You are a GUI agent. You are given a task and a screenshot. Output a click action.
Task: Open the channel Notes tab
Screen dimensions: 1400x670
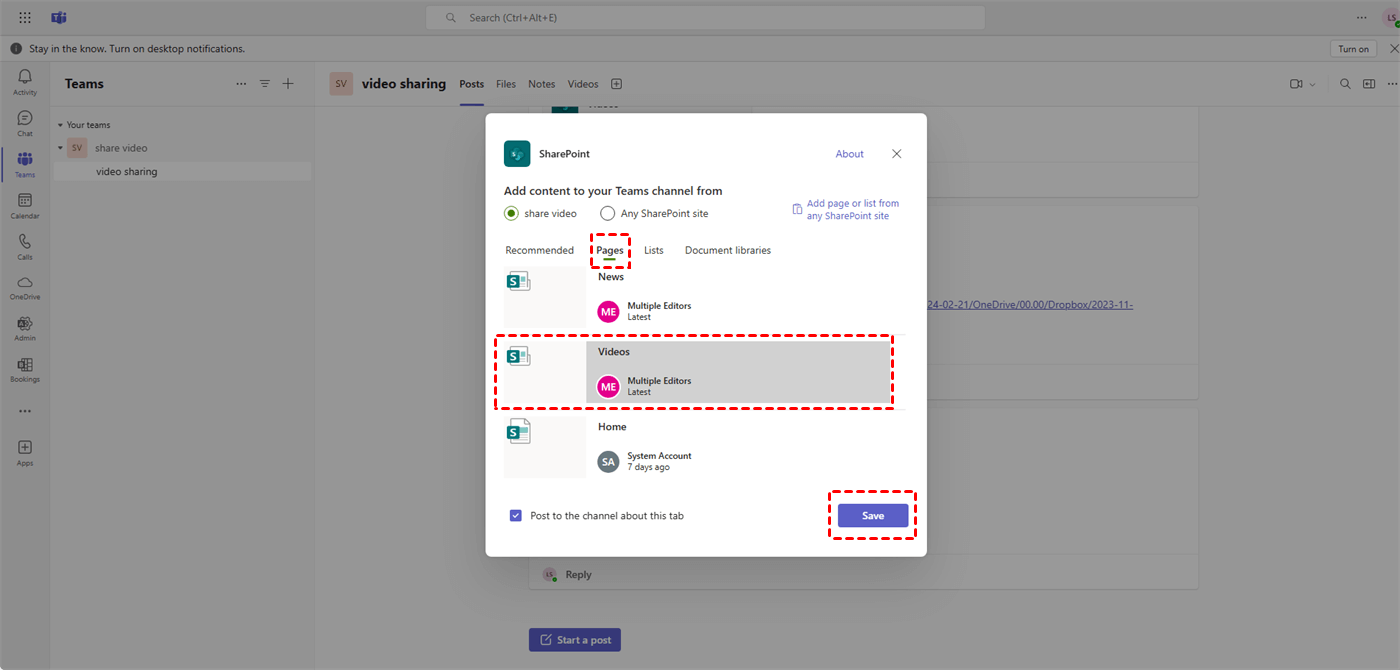[542, 84]
